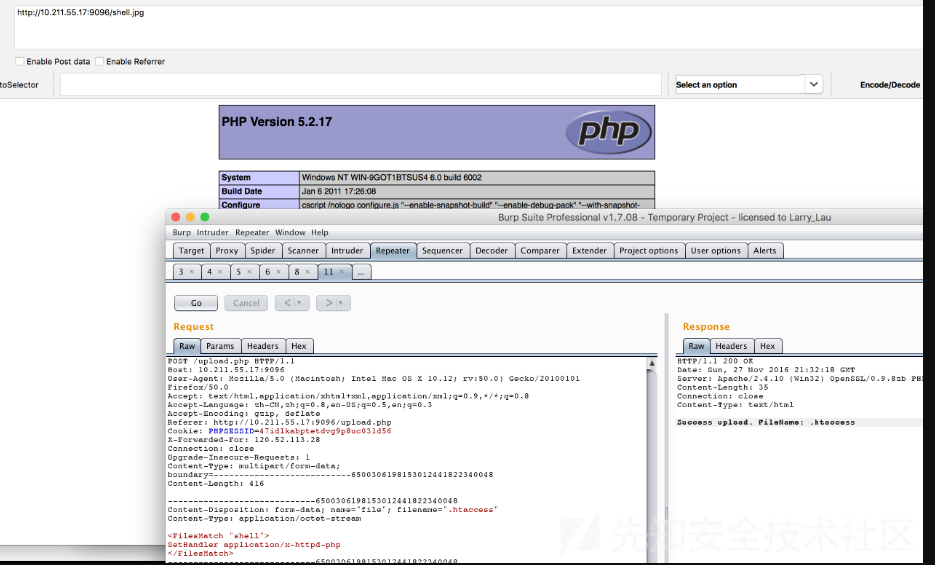The height and width of the screenshot is (565, 935).
Task: Switch to the Target tab
Action: pos(191,251)
